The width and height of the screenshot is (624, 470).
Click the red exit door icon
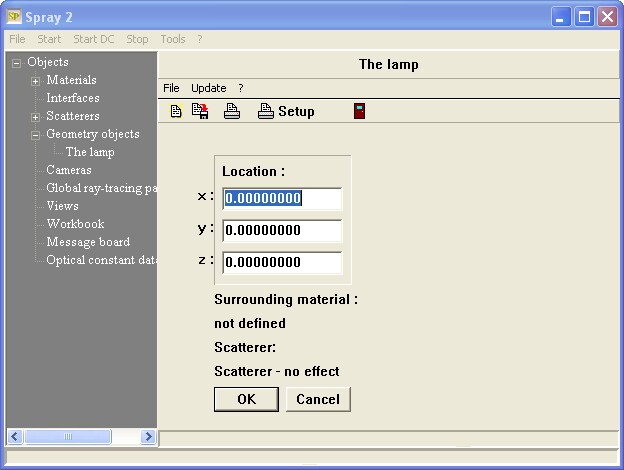click(x=359, y=111)
